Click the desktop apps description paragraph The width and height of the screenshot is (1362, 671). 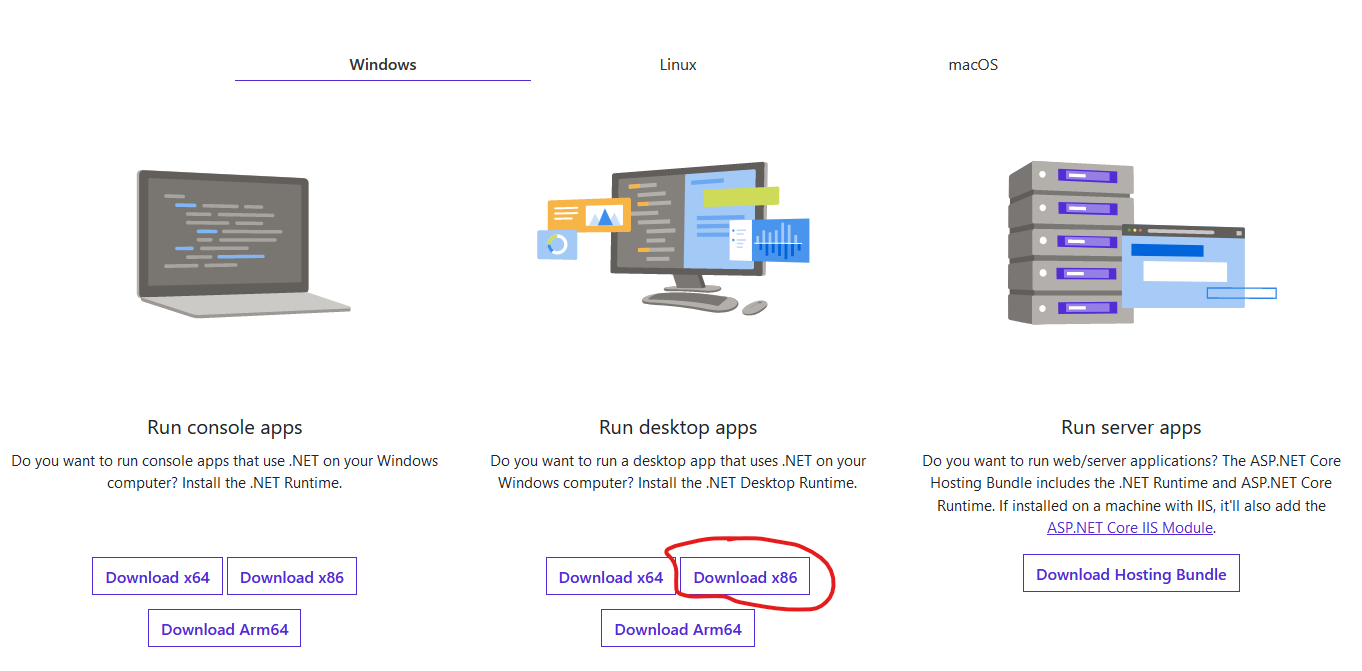point(678,472)
